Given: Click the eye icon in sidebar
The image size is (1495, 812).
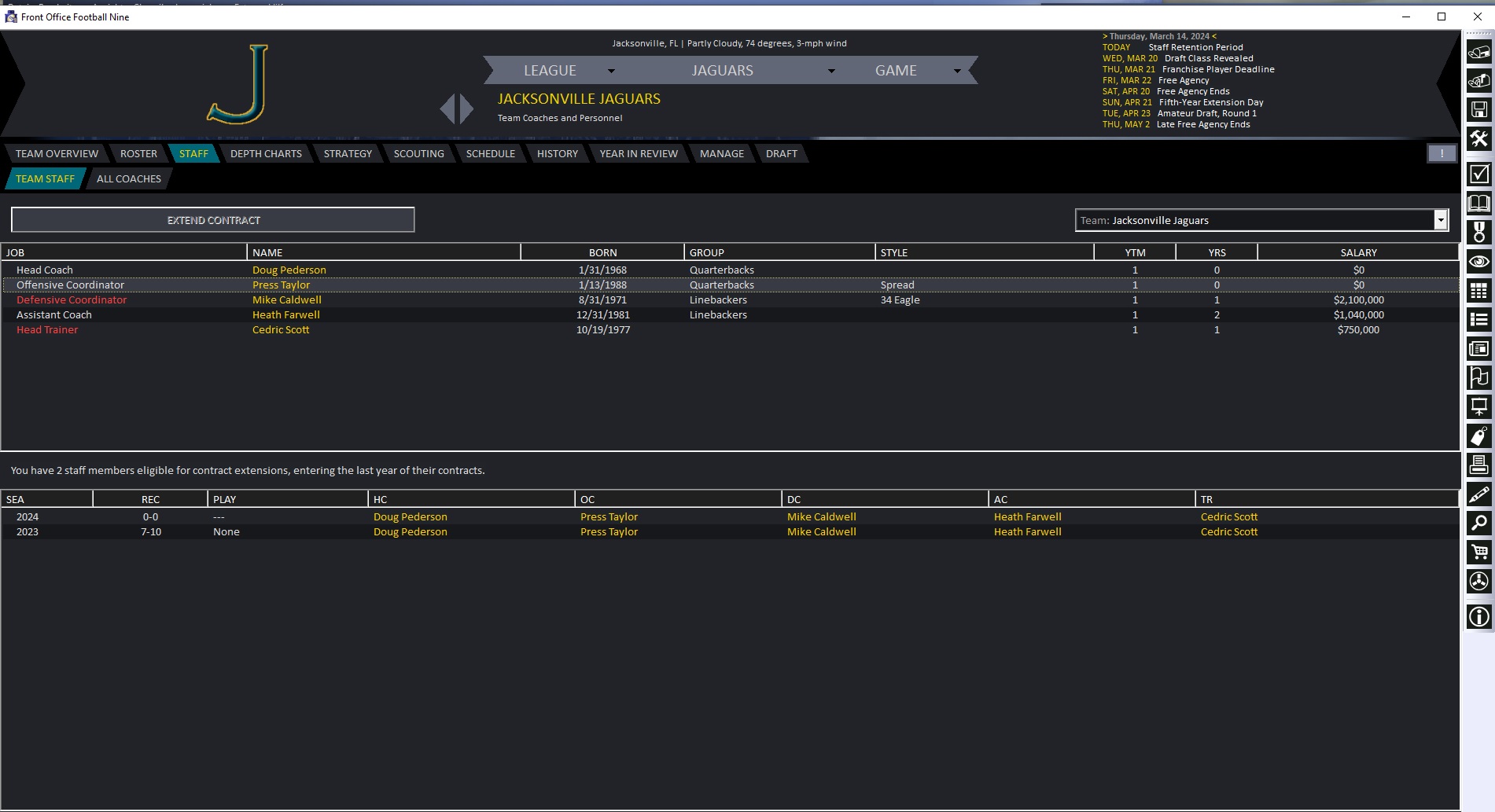Looking at the screenshot, I should pos(1478,261).
